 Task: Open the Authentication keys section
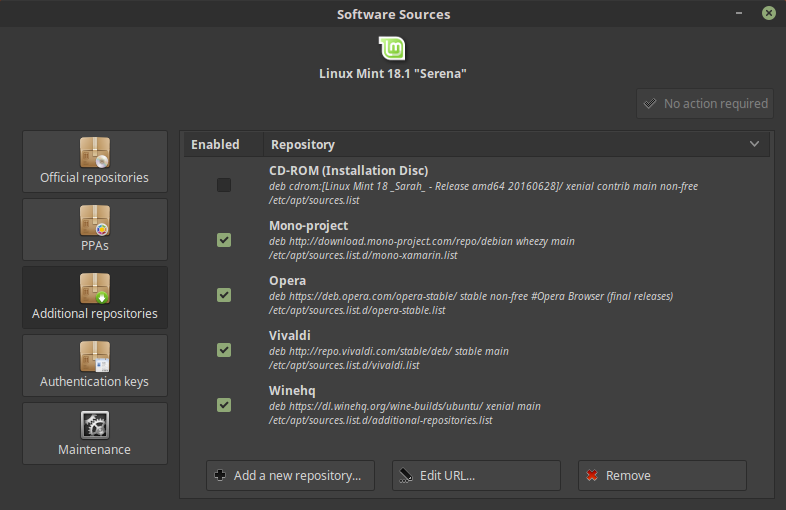[95, 366]
